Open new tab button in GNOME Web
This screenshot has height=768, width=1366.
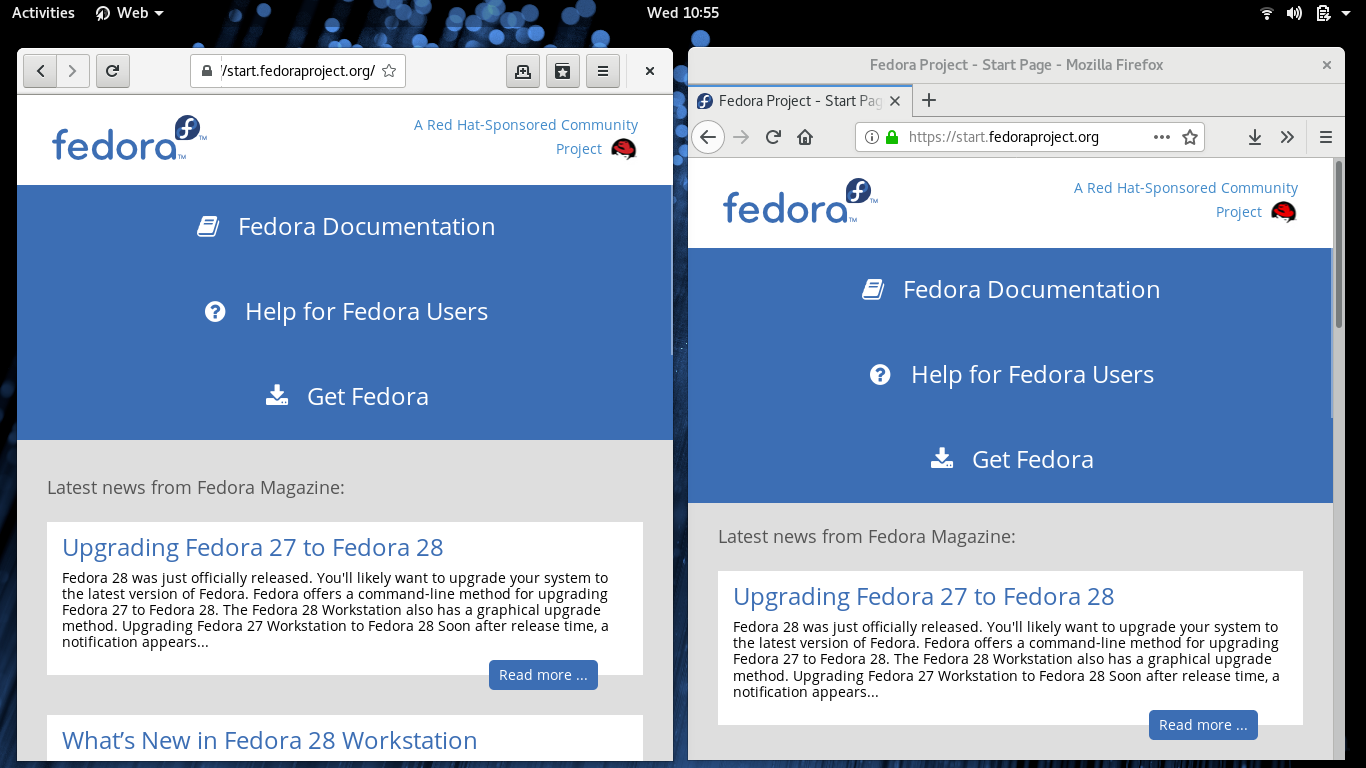pos(522,71)
